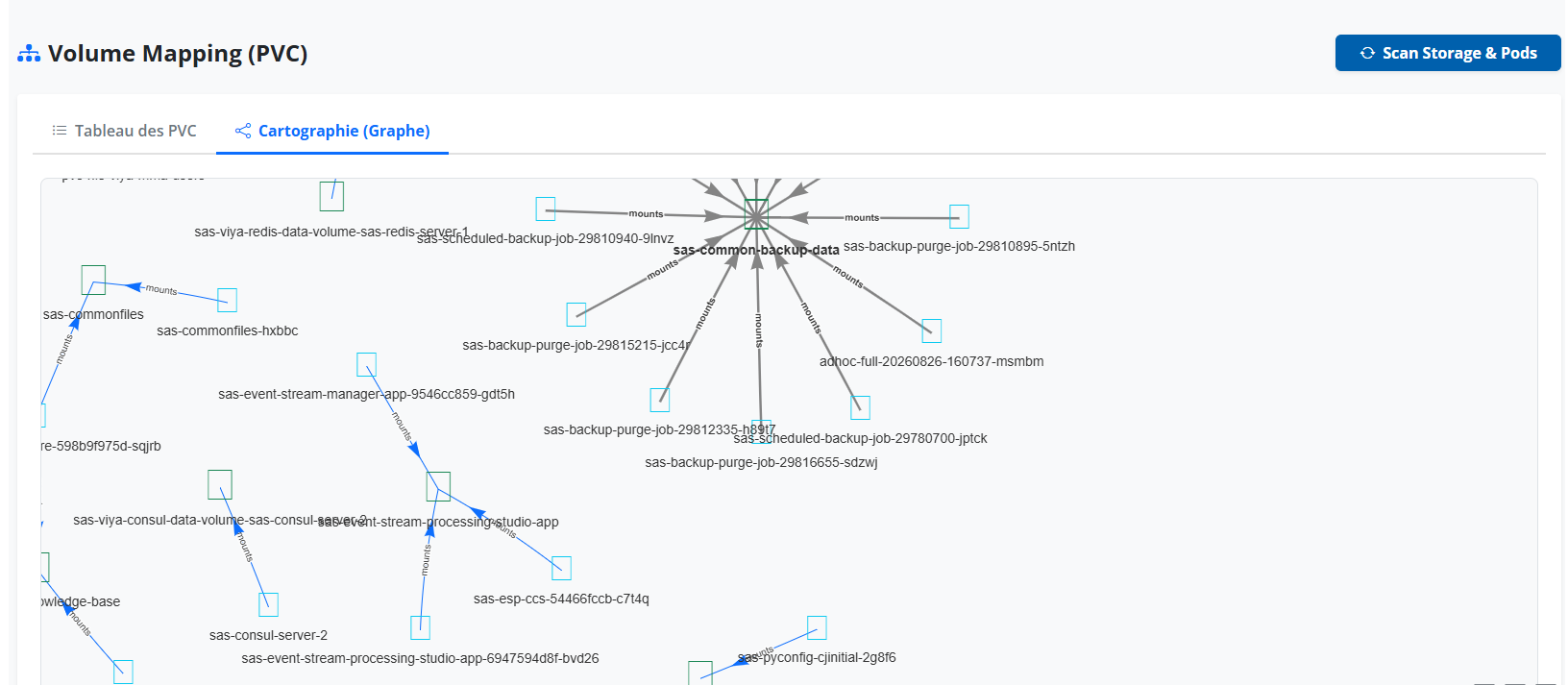
Task: Click the sas-backup-purge-job-29812335-h89t7 pod node
Action: coord(659,400)
